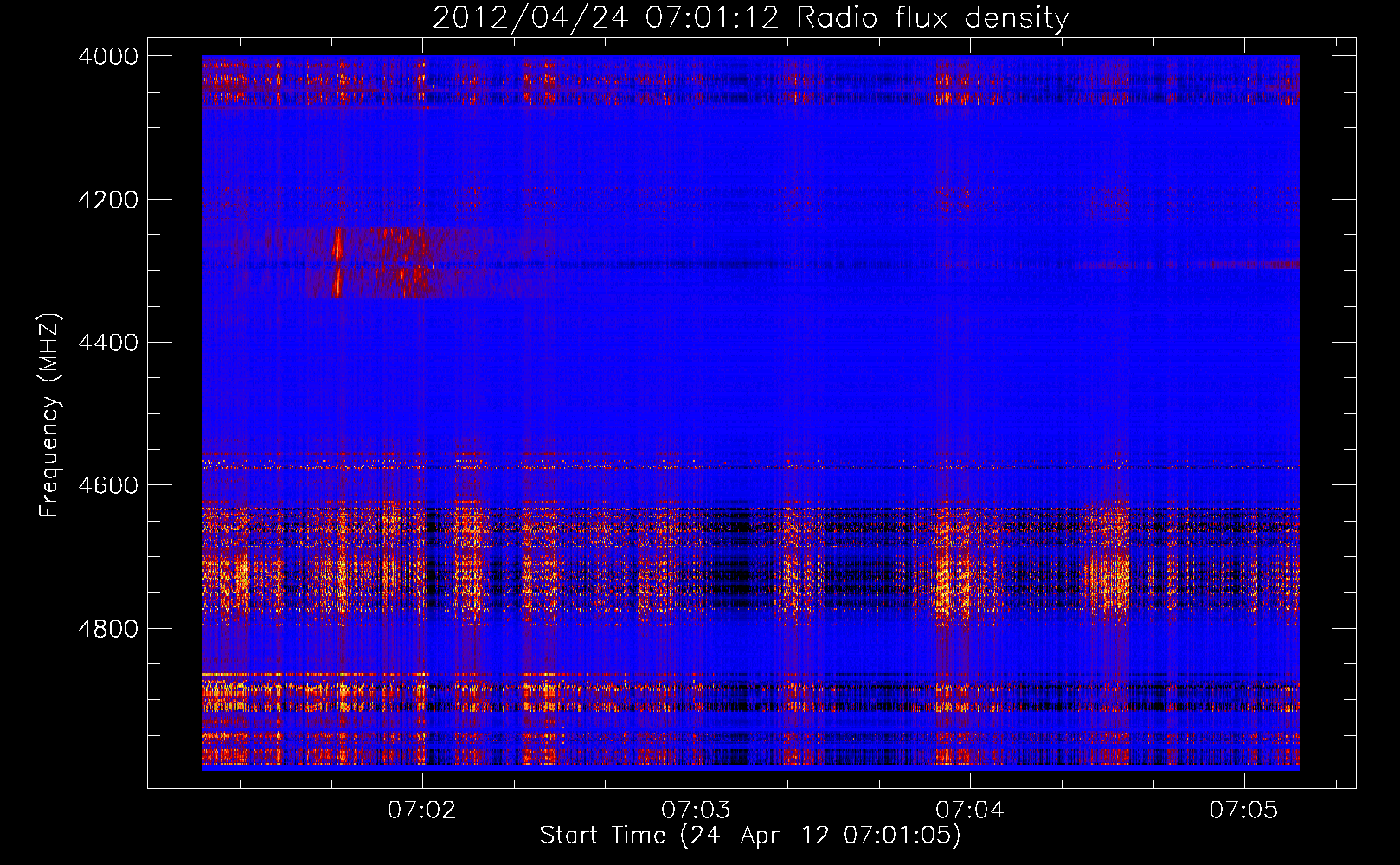Image resolution: width=1400 pixels, height=865 pixels.
Task: Click the 4400 frequency axis label
Action: (108, 343)
